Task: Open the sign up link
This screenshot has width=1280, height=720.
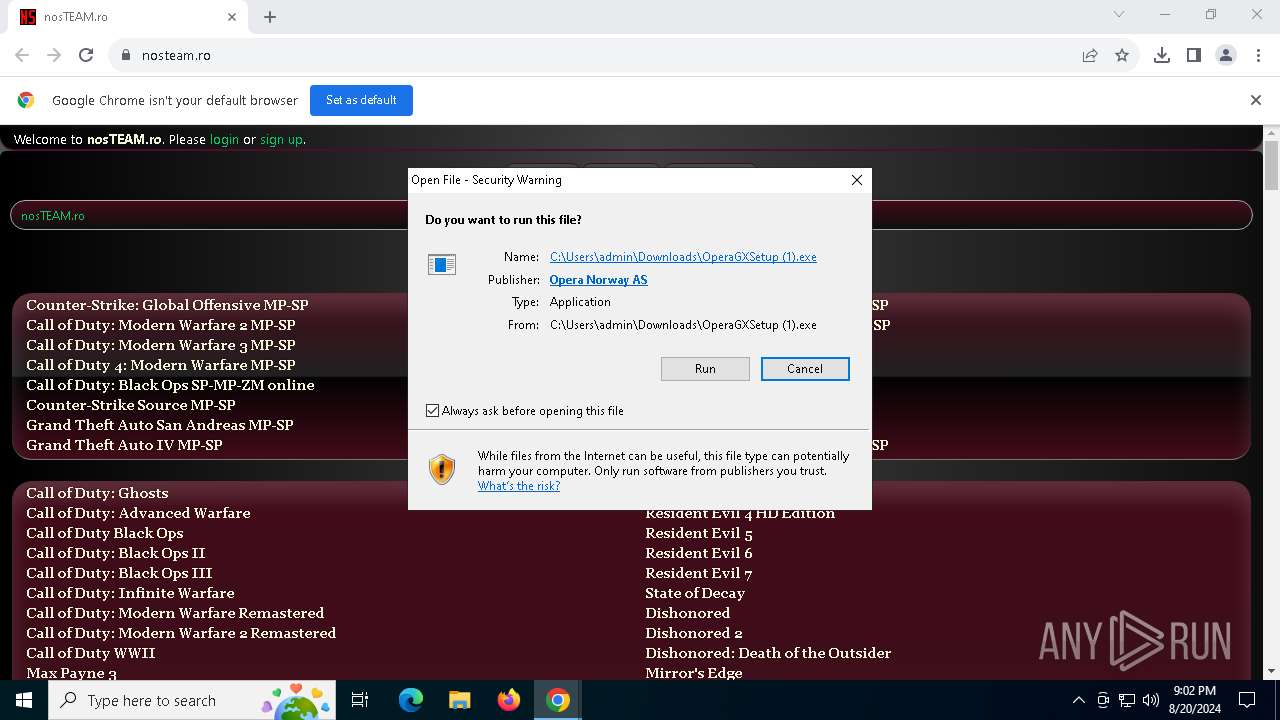Action: 281,140
